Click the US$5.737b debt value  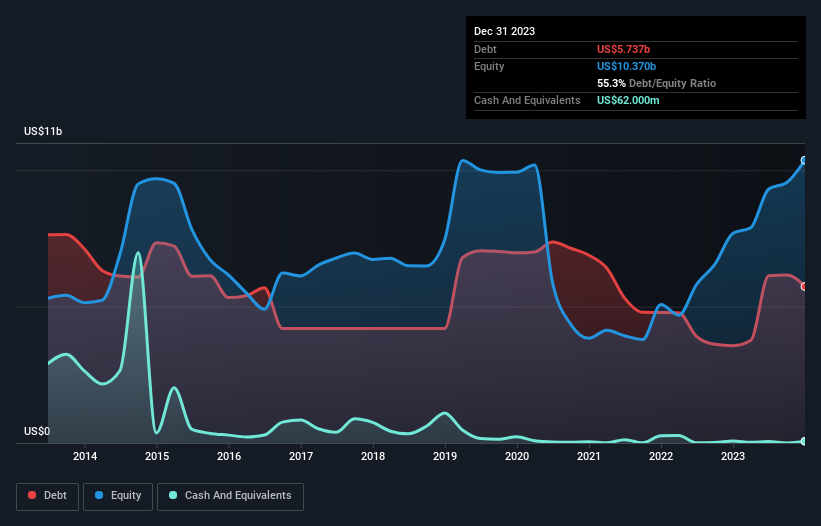coord(623,49)
